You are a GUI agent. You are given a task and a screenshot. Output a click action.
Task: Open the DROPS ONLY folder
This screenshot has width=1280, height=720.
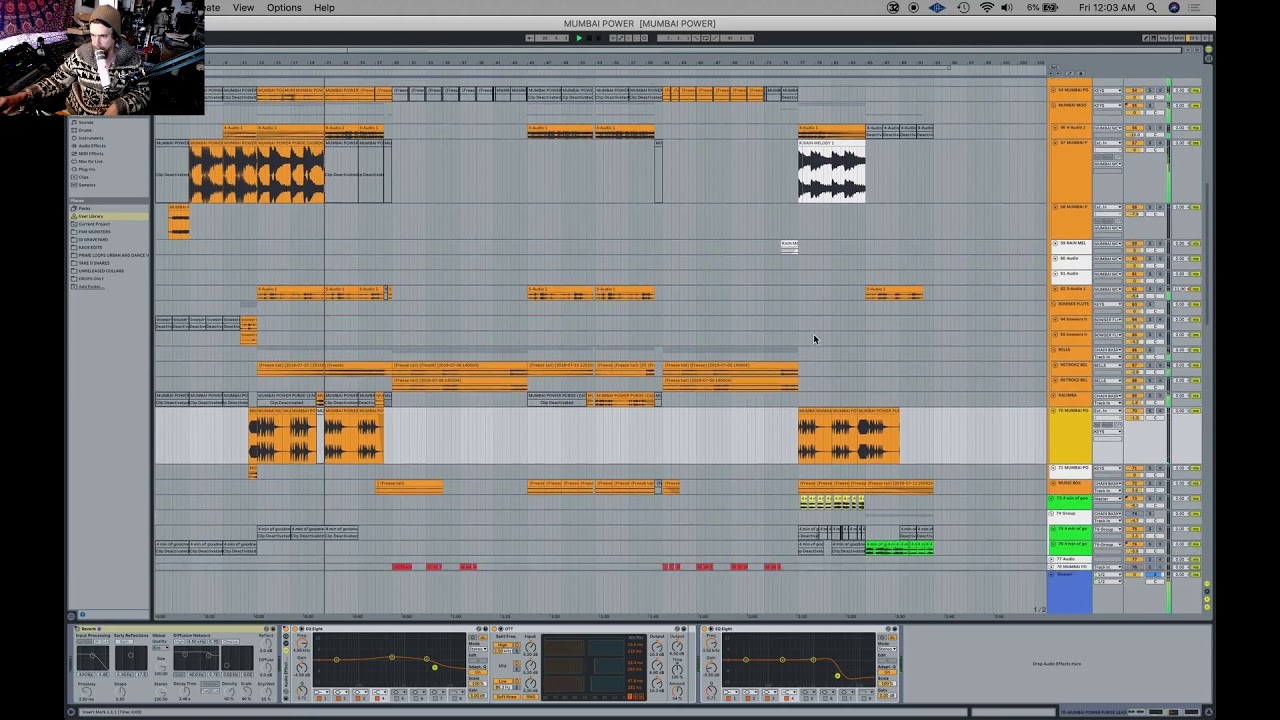click(x=91, y=279)
